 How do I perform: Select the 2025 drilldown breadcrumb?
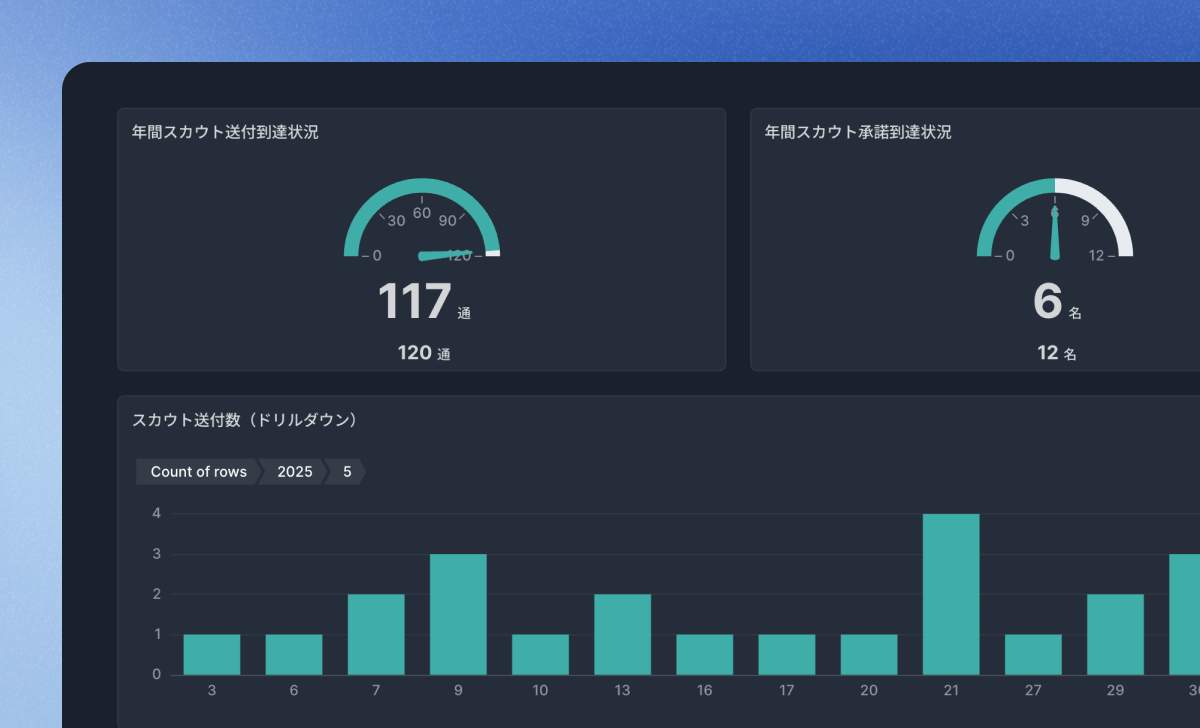pyautogui.click(x=293, y=471)
